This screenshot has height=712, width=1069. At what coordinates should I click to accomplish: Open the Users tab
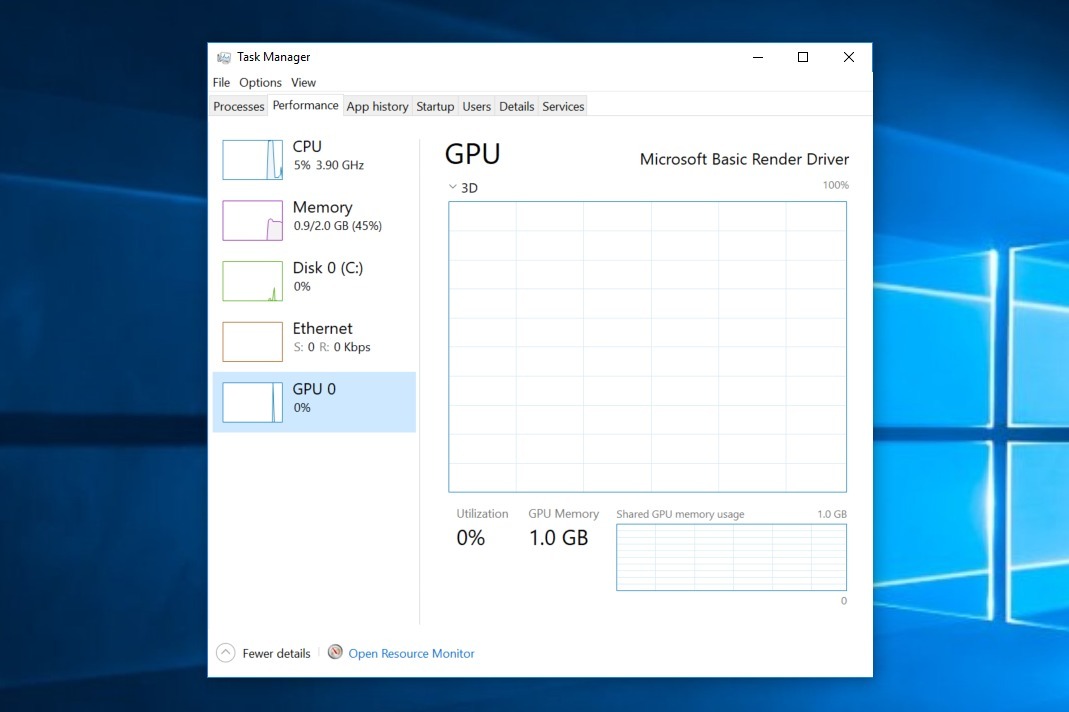click(477, 107)
